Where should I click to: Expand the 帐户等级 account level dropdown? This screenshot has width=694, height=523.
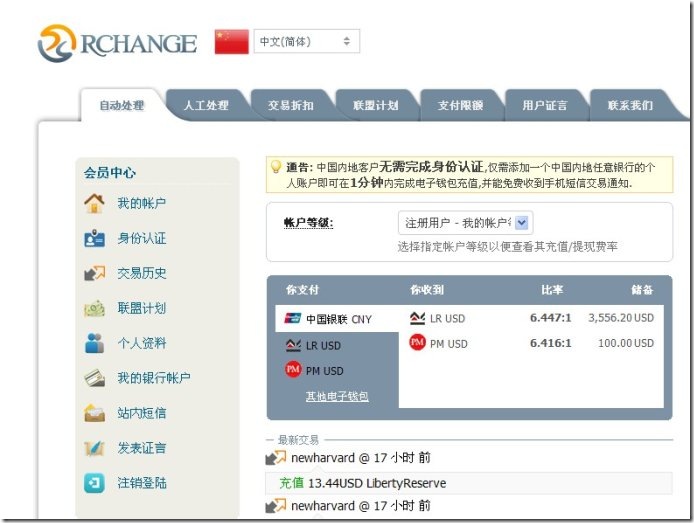coord(465,222)
